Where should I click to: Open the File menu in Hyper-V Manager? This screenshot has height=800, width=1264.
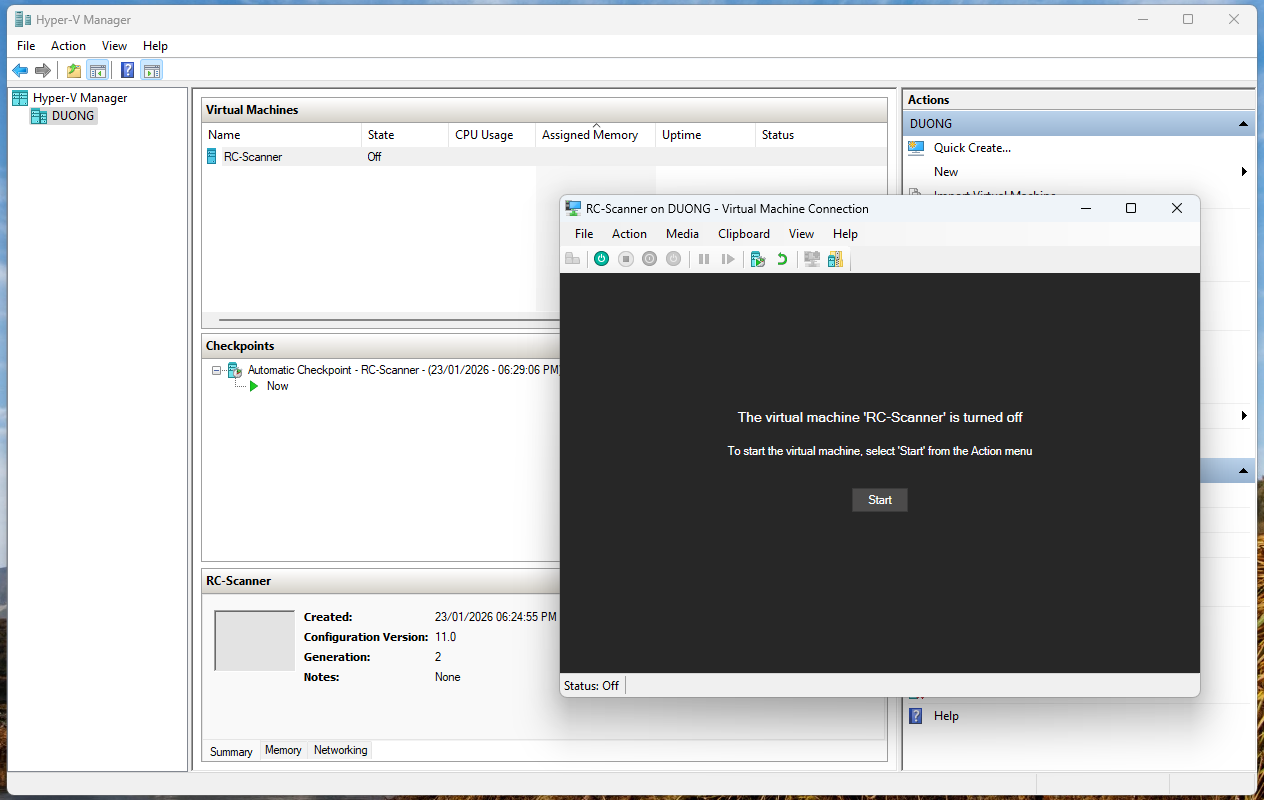26,46
